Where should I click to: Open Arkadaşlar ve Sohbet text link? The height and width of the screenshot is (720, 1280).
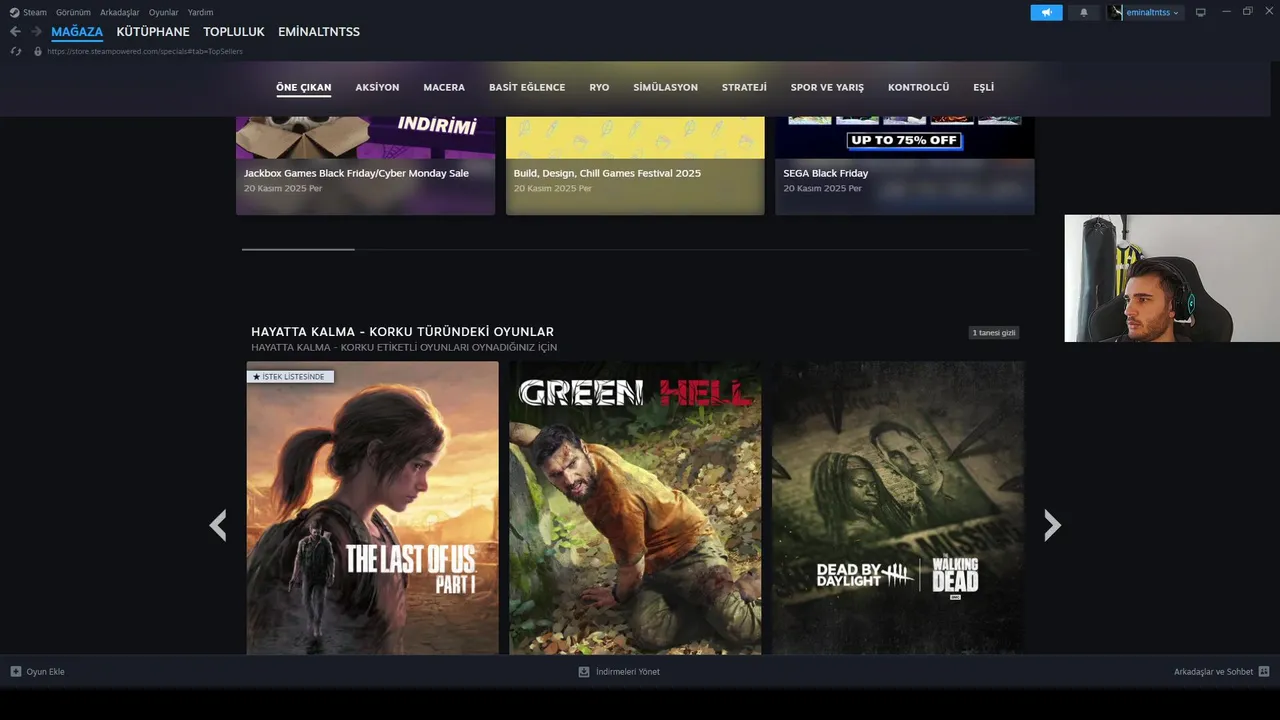1213,672
